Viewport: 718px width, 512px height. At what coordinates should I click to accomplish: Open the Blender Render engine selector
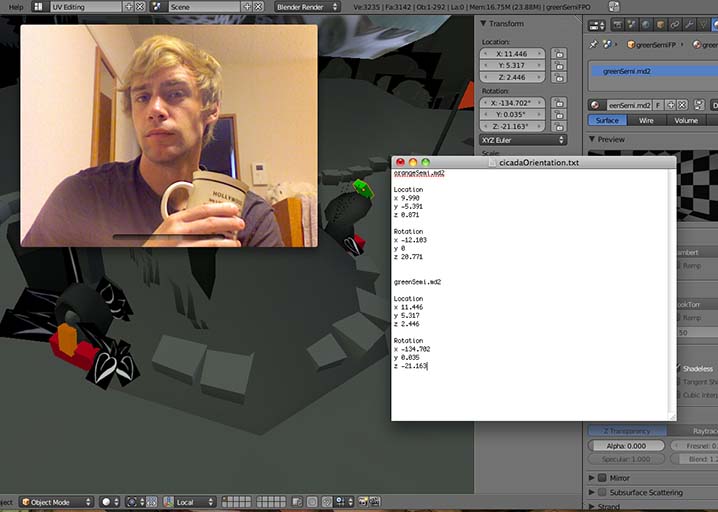[x=306, y=6]
